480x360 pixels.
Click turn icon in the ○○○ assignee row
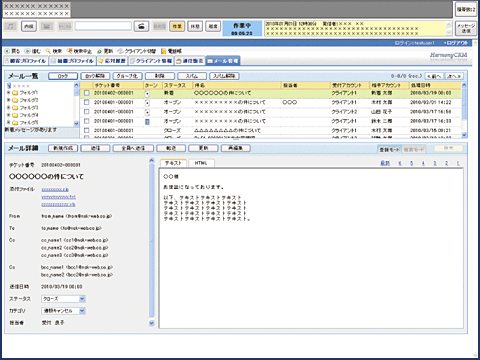(x=147, y=103)
